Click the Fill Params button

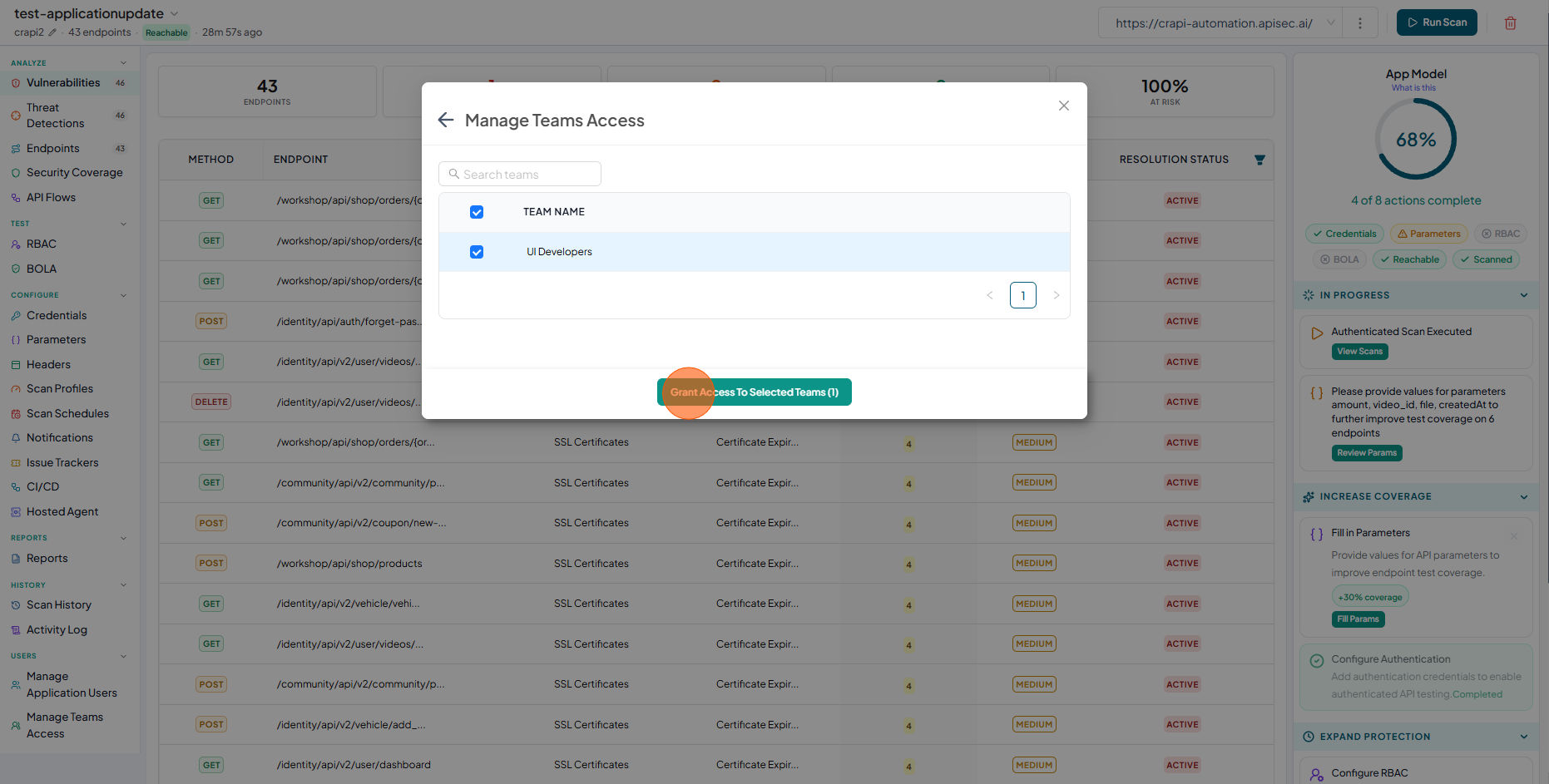[1358, 619]
